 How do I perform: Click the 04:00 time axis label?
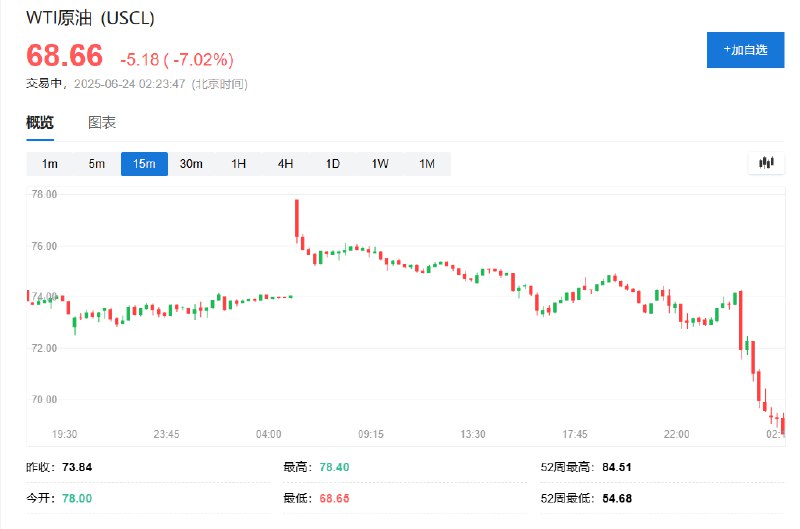pos(268,434)
